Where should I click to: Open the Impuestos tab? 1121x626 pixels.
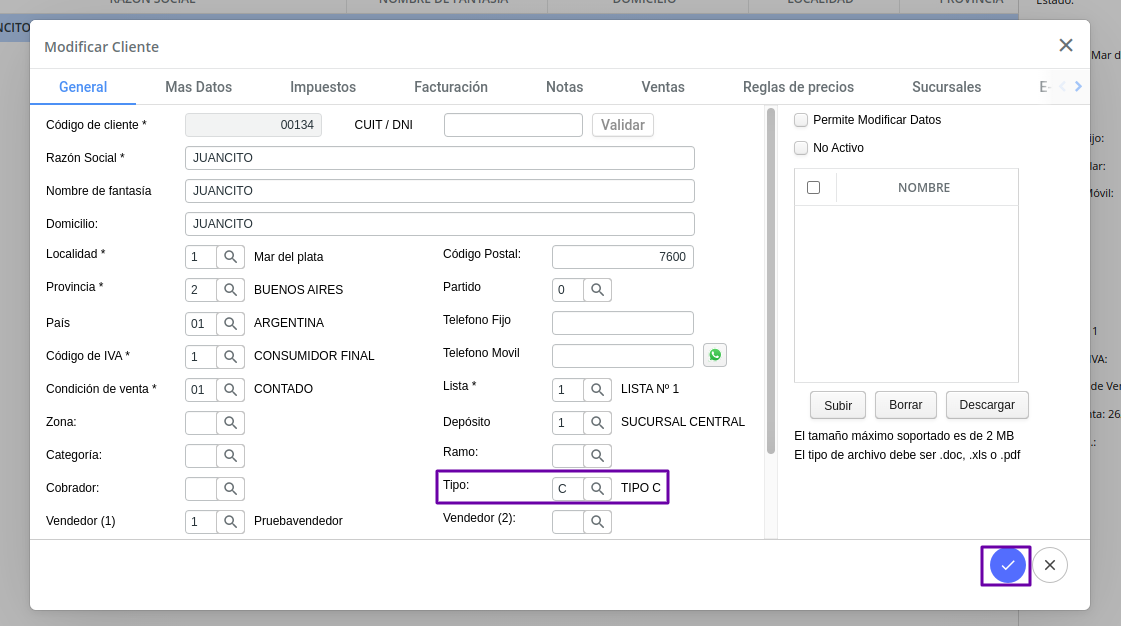click(323, 86)
